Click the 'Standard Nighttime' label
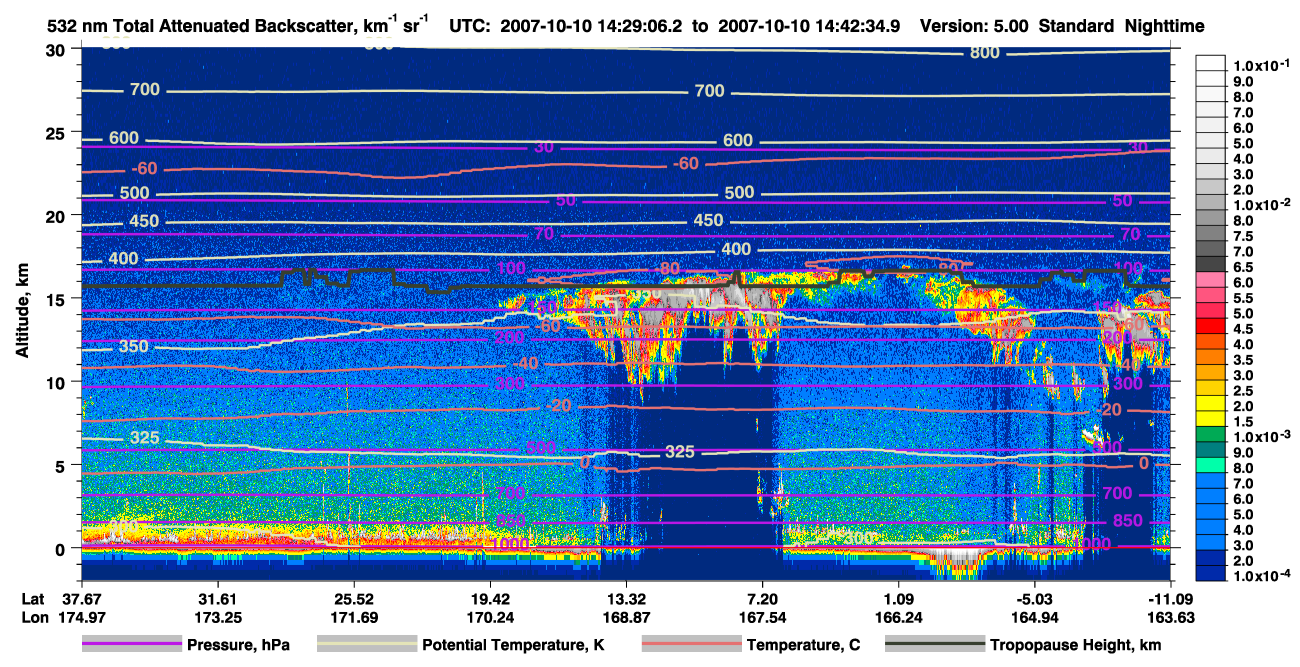Image resolution: width=1300 pixels, height=667 pixels. (1120, 27)
